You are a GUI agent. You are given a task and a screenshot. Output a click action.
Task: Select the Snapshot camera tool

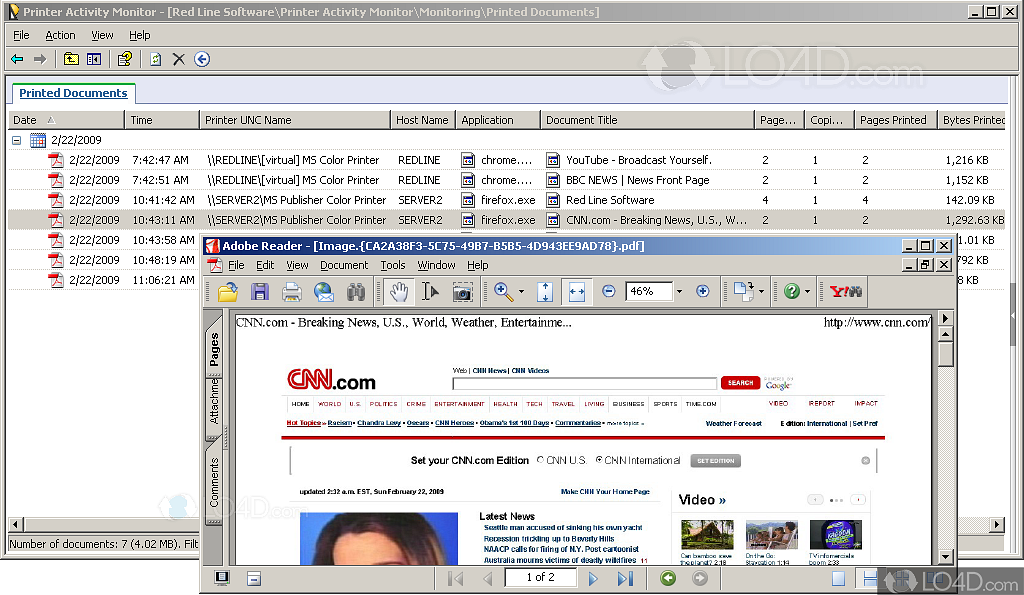click(x=462, y=292)
